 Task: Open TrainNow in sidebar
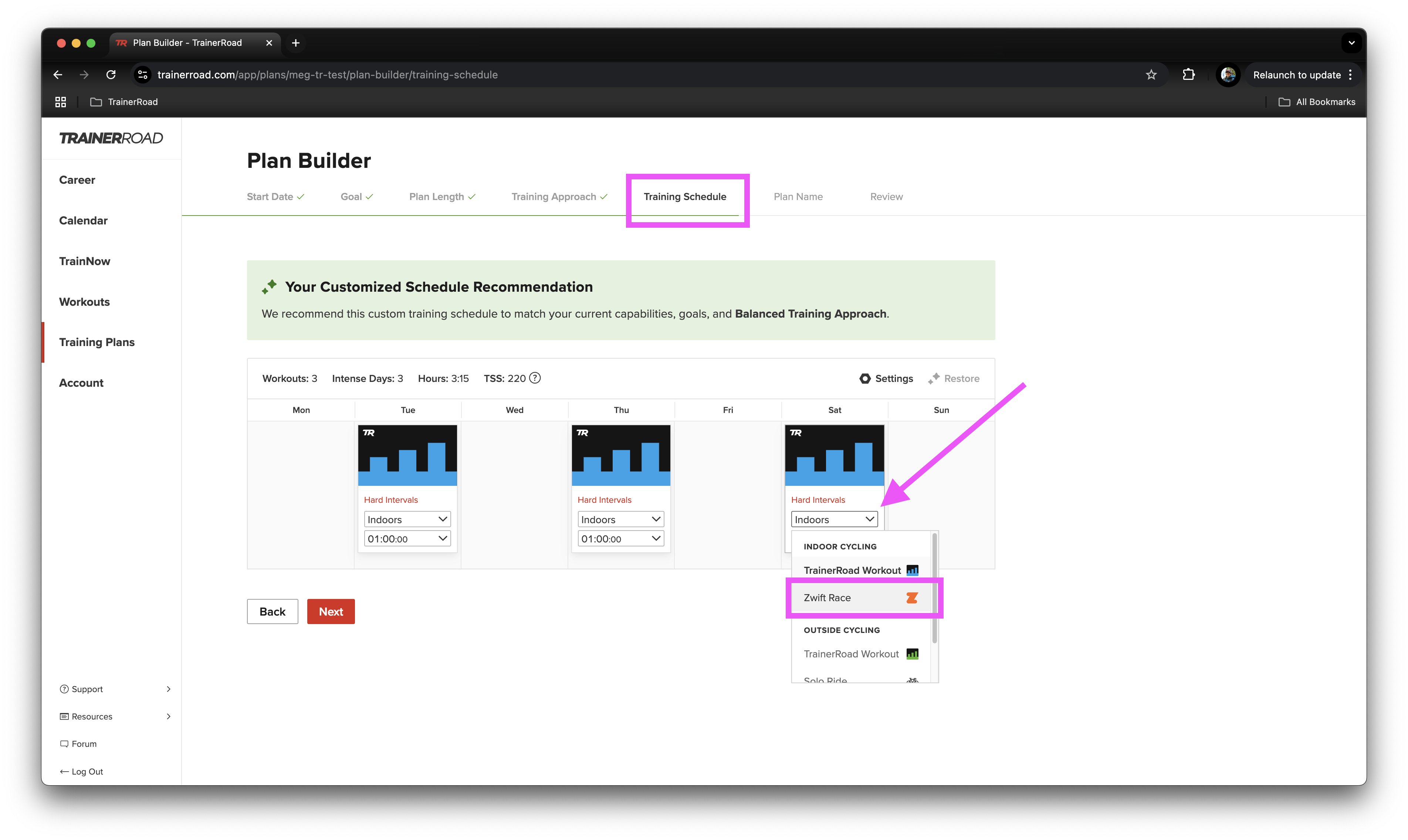pos(84,261)
